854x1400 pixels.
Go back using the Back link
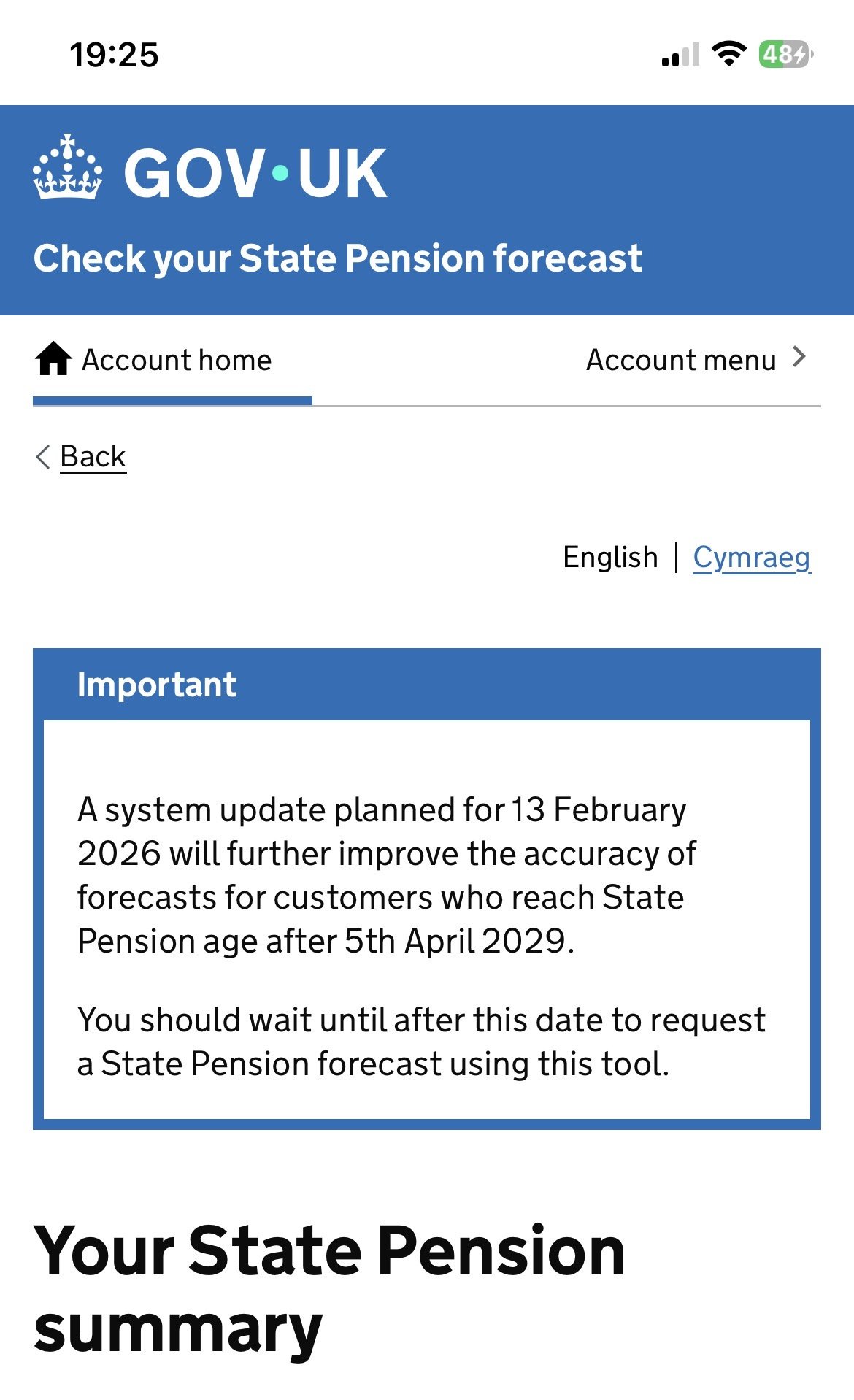[x=93, y=457]
